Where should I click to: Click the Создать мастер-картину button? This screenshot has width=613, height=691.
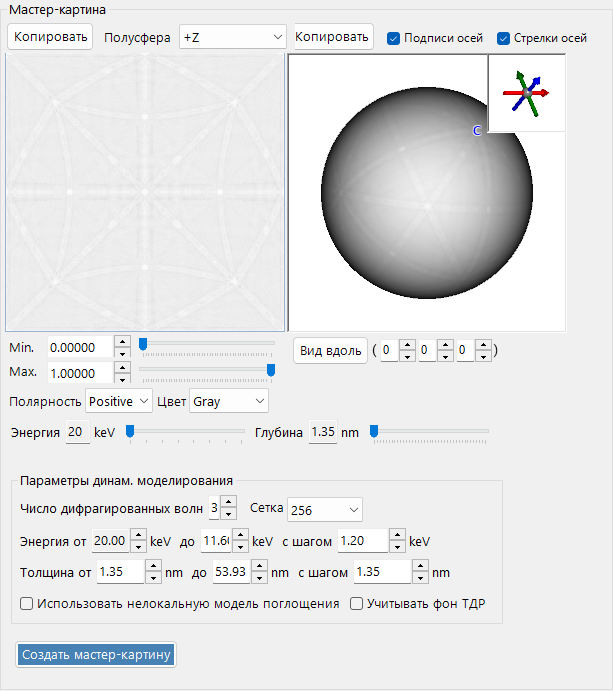[96, 654]
